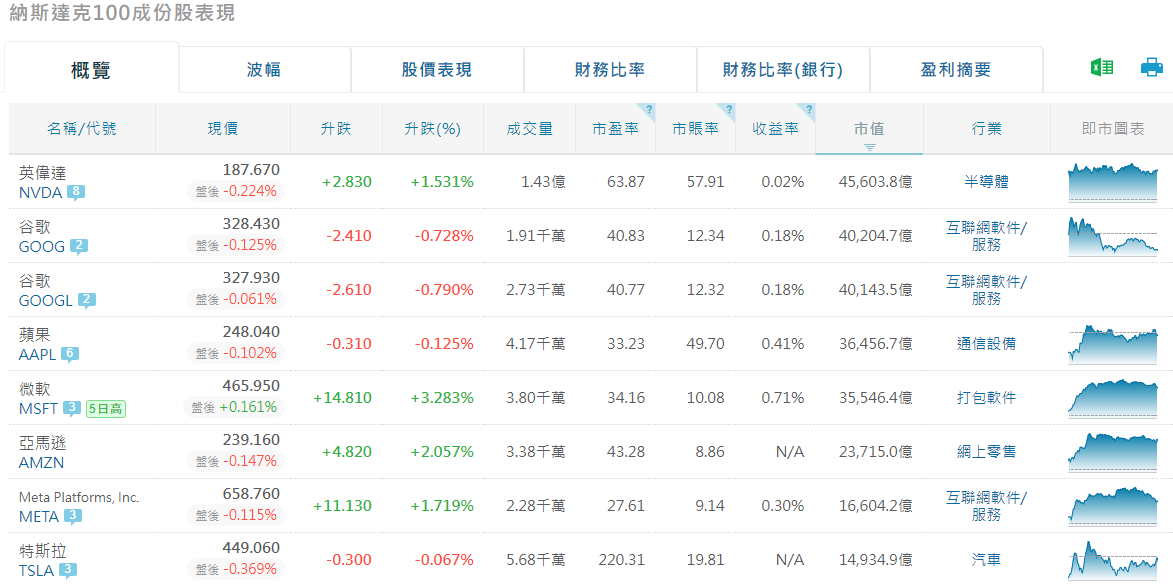Open TSLA comment badge showing 3
The height and width of the screenshot is (585, 1173).
pyautogui.click(x=67, y=571)
